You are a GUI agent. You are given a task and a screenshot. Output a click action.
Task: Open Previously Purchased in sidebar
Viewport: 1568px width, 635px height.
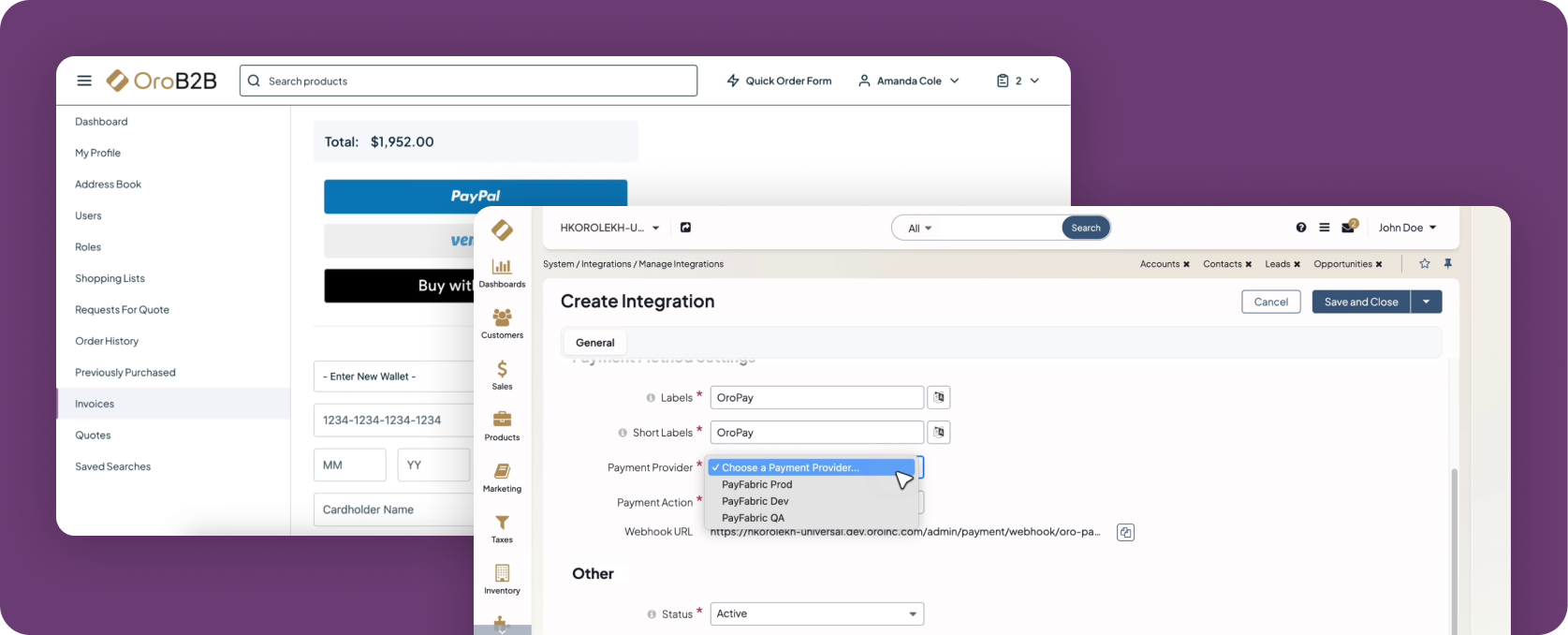pyautogui.click(x=125, y=373)
